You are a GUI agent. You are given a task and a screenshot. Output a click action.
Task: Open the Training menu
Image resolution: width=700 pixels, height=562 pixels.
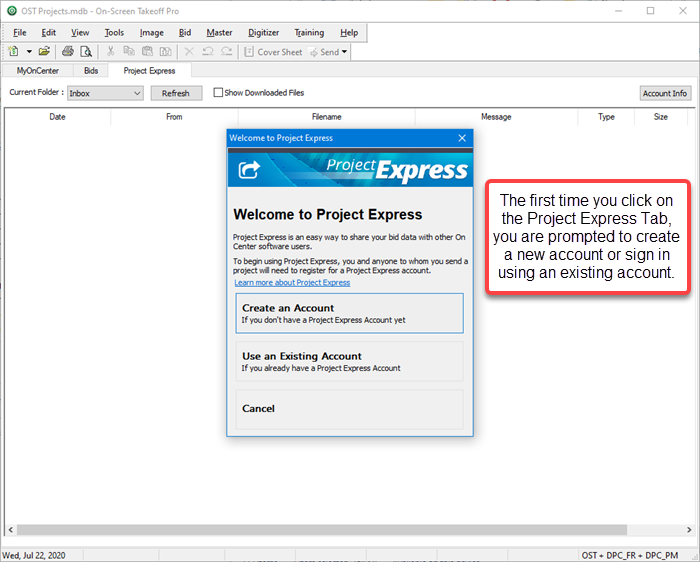click(309, 33)
